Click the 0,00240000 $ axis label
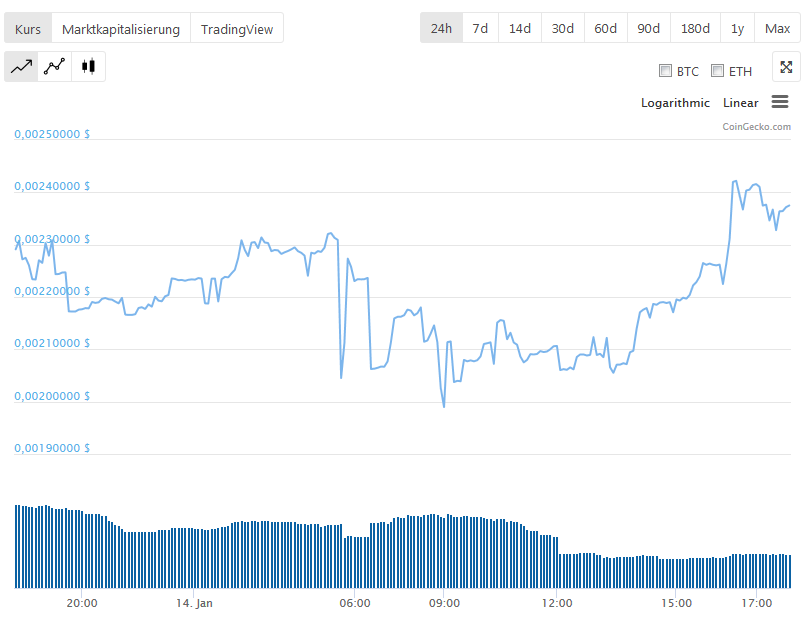Viewport: 803px width, 624px height. pos(52,186)
